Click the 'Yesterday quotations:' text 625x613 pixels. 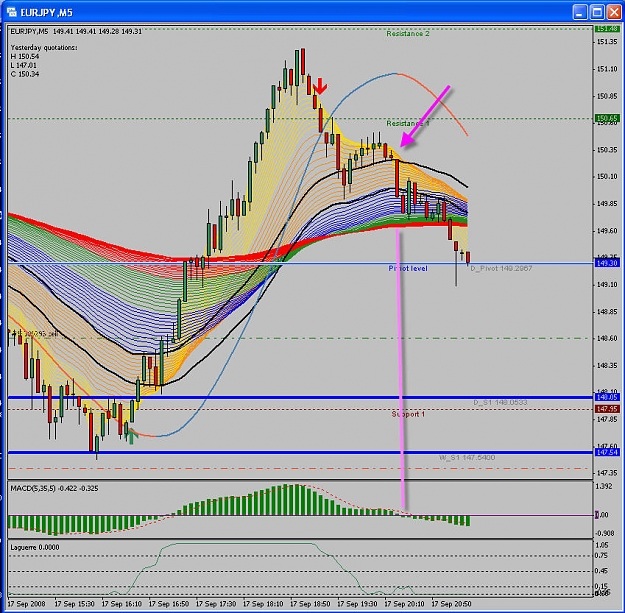(44, 48)
